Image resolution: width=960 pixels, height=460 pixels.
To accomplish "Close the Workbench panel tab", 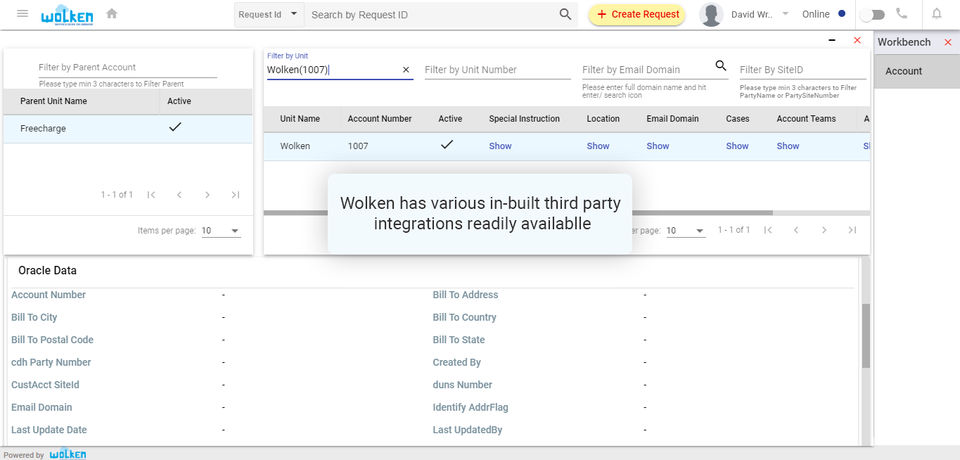I will (x=948, y=42).
